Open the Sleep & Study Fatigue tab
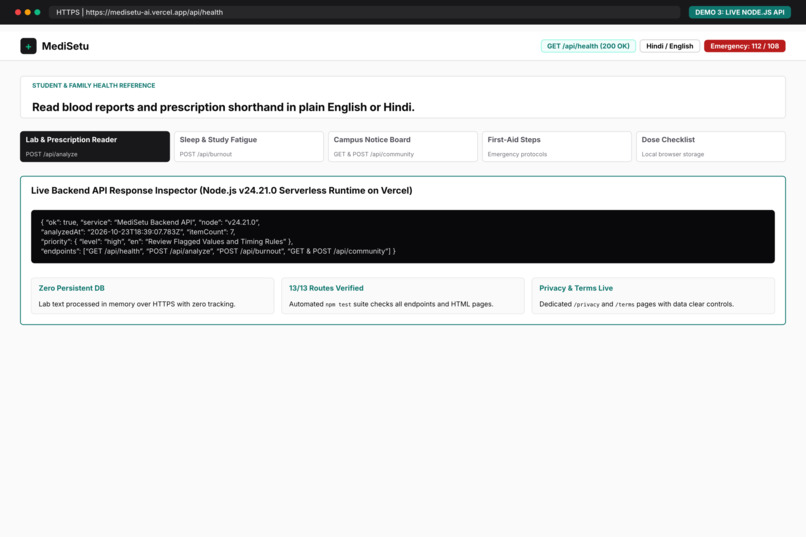The image size is (806, 537). (249, 146)
